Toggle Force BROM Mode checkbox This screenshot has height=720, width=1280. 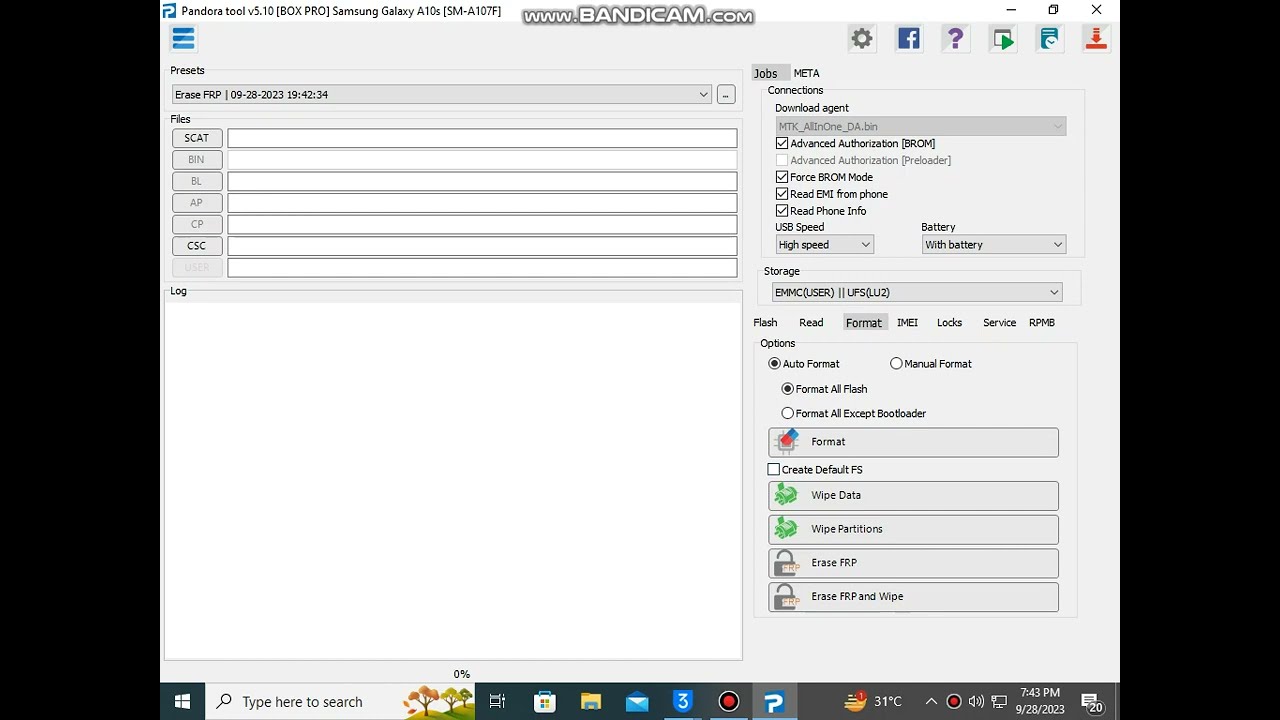pyautogui.click(x=782, y=178)
